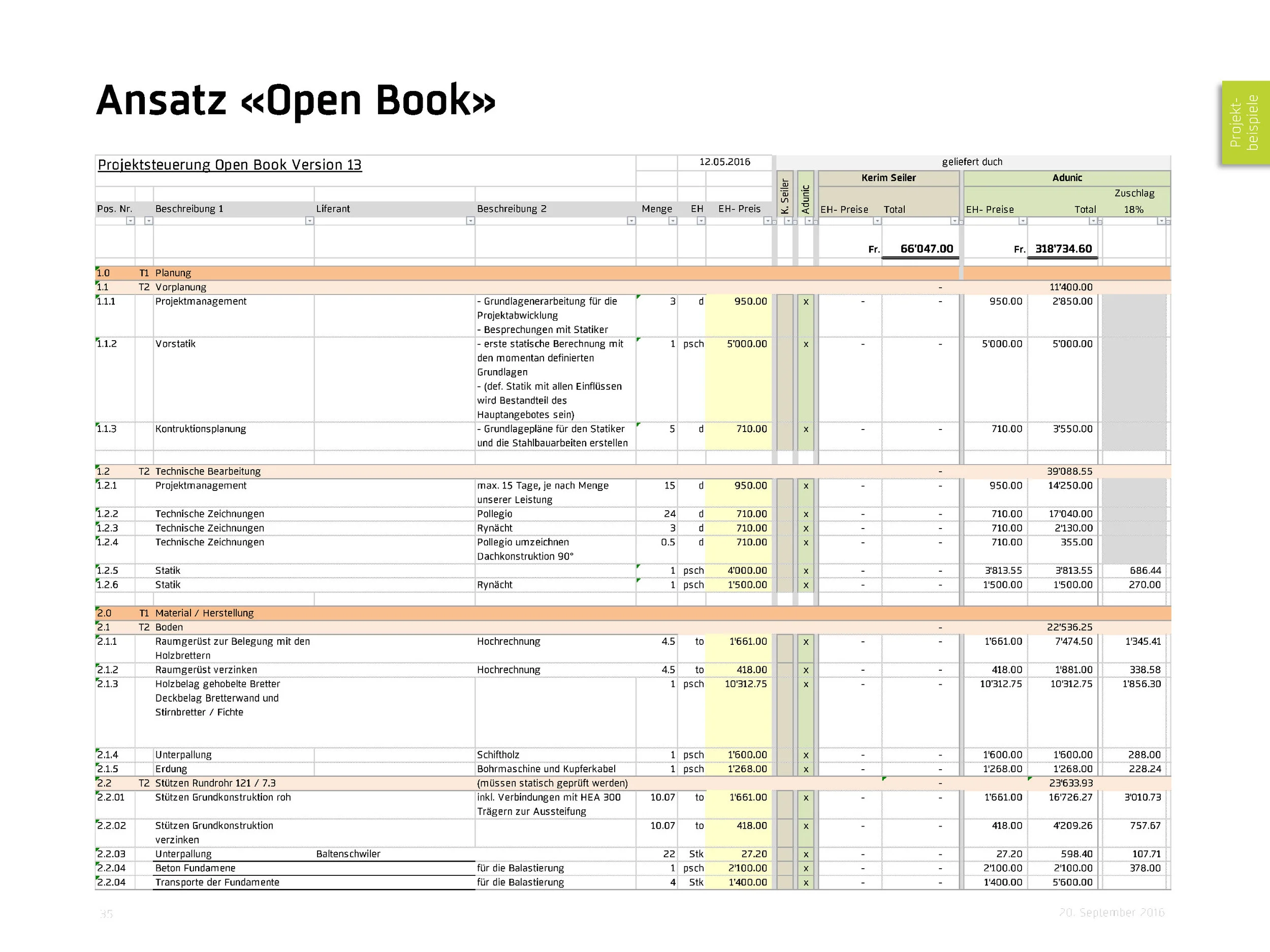Open the narrow Adunic marker column filter
This screenshot has height=952, width=1270.
point(808,221)
